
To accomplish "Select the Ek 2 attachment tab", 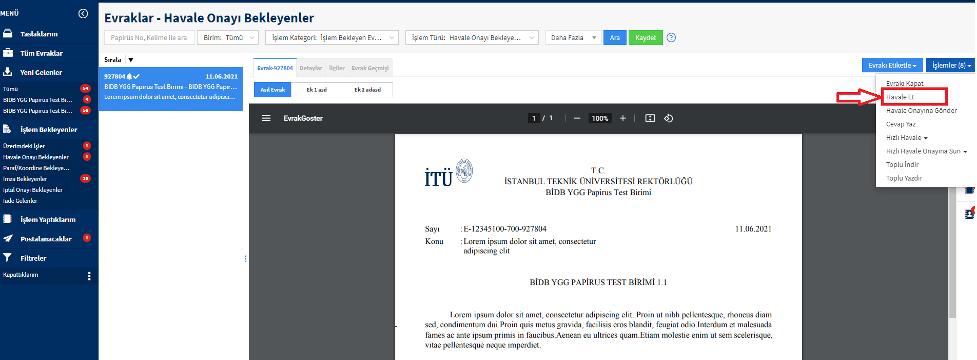I will (x=368, y=90).
